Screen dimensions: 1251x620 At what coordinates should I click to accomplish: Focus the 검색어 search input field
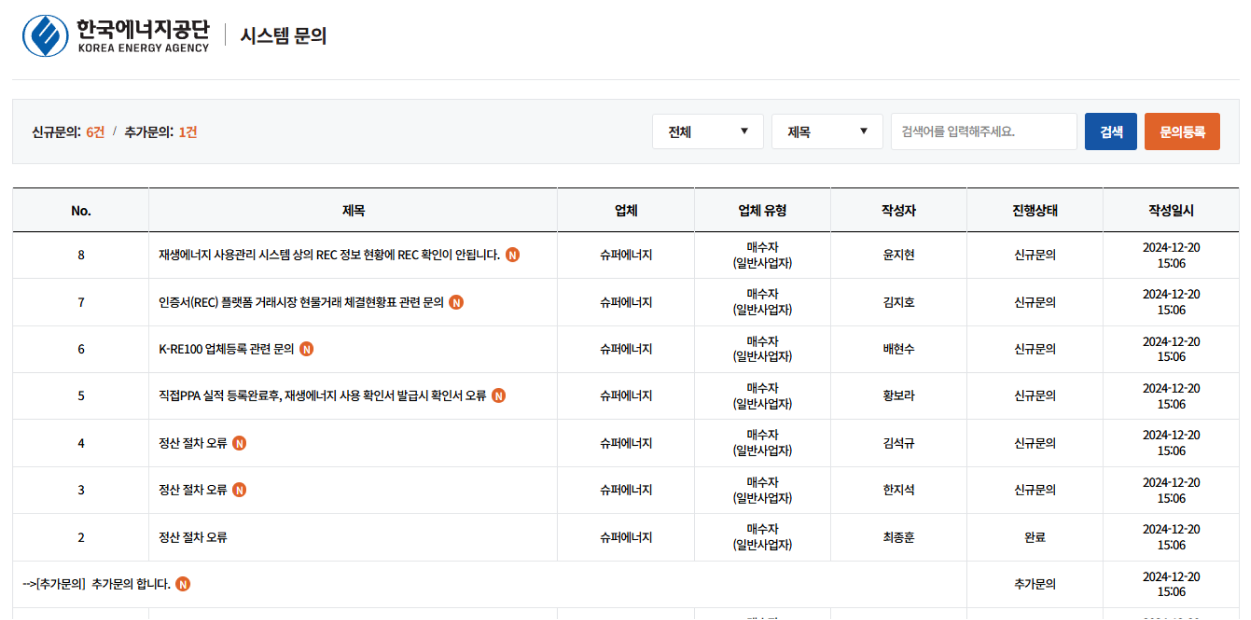(x=983, y=132)
